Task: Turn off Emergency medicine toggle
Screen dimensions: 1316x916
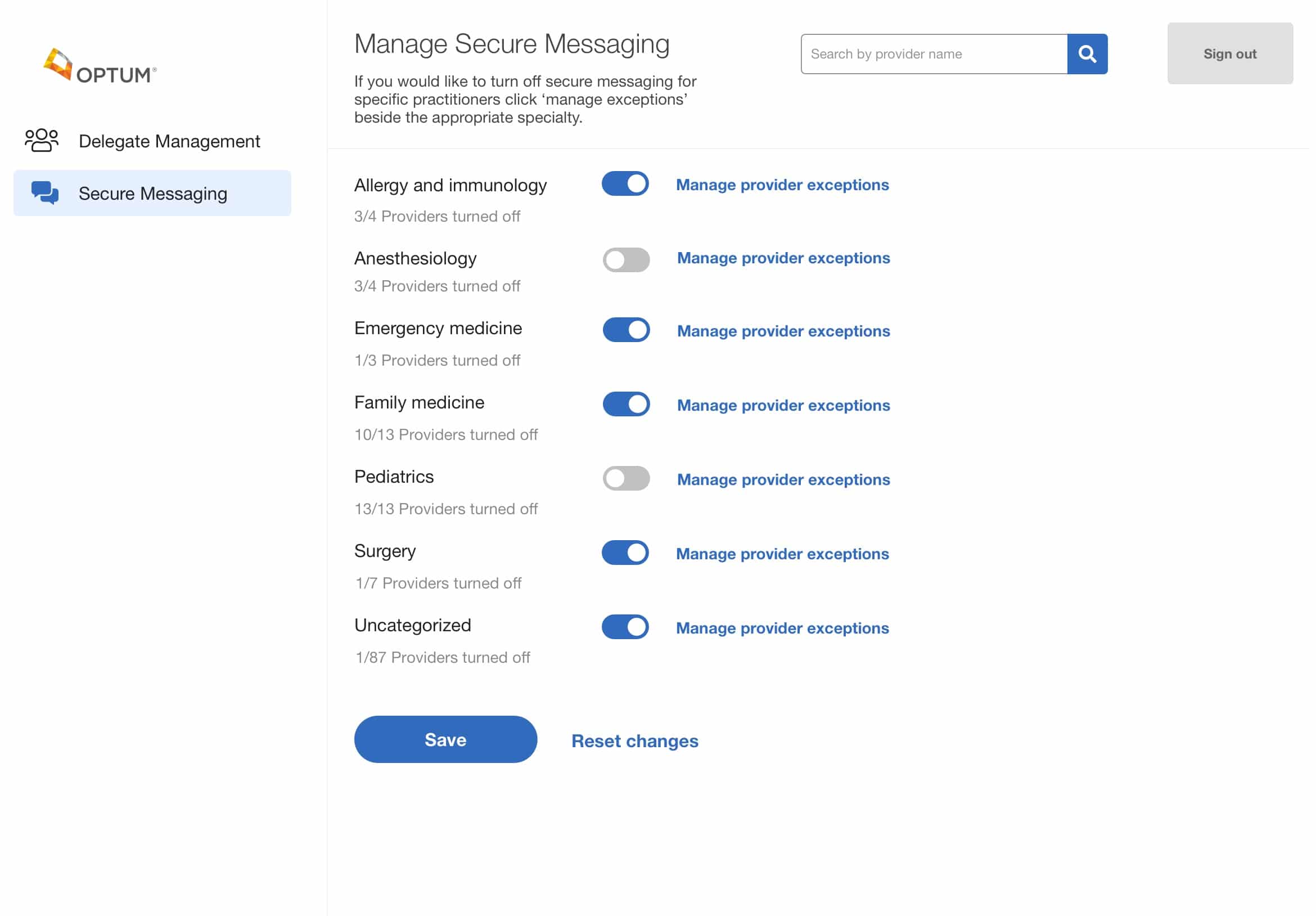Action: [626, 330]
